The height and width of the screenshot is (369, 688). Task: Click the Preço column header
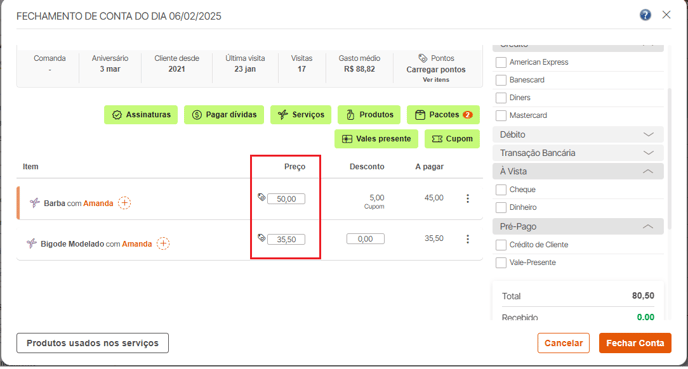294,167
